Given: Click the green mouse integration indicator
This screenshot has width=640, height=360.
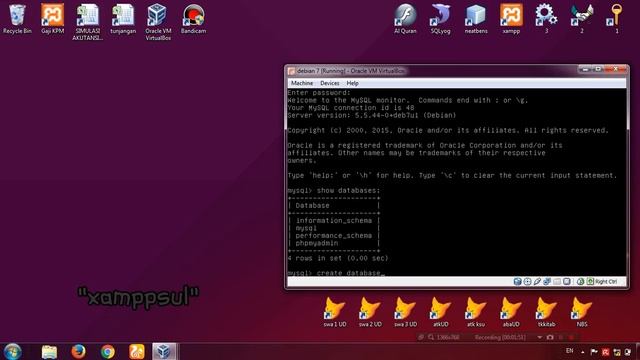Looking at the screenshot, I should (580, 282).
